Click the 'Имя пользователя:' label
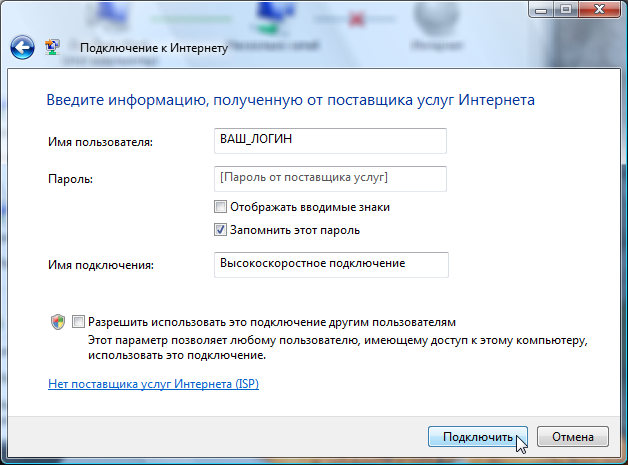628x465 pixels. [x=100, y=143]
